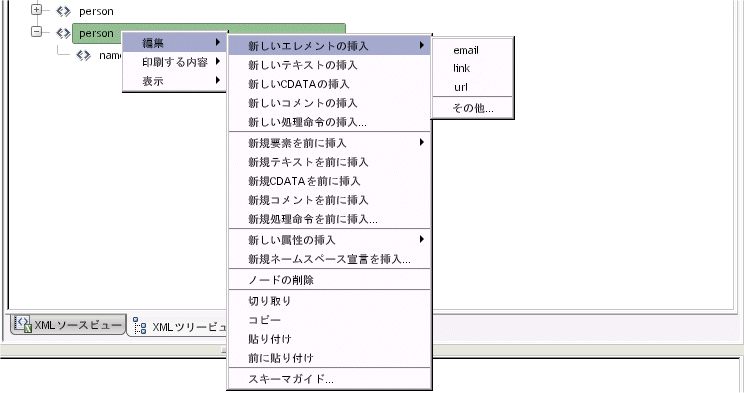Viewport: 744px width, 393px height.
Task: Click element icon beside first person node
Action: click(64, 11)
